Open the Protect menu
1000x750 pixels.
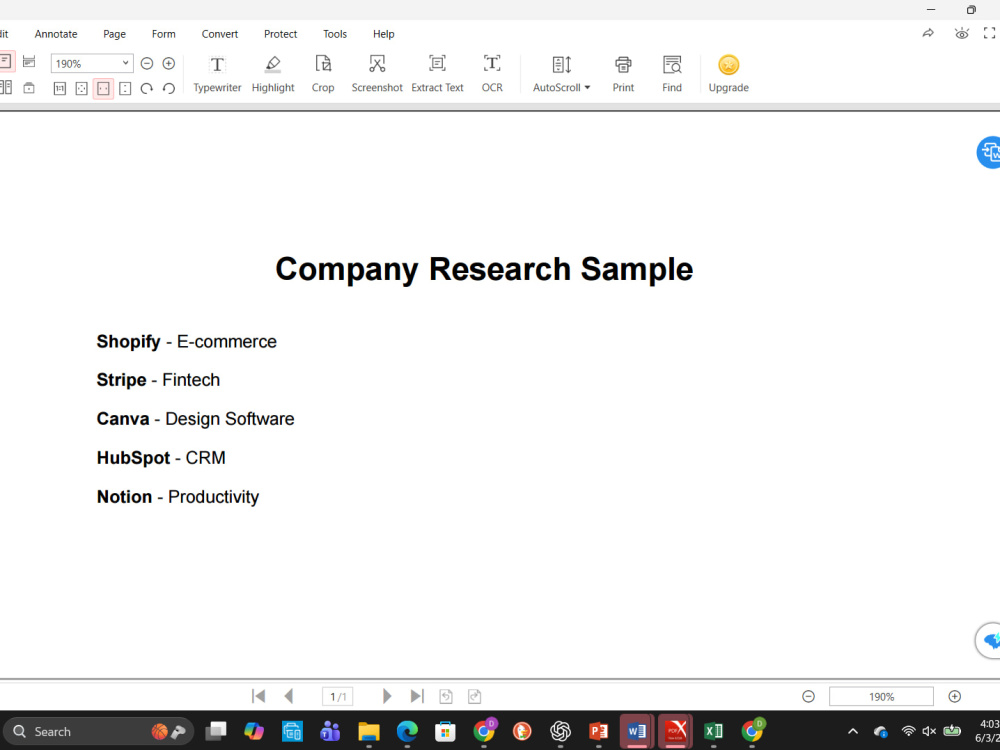(281, 34)
